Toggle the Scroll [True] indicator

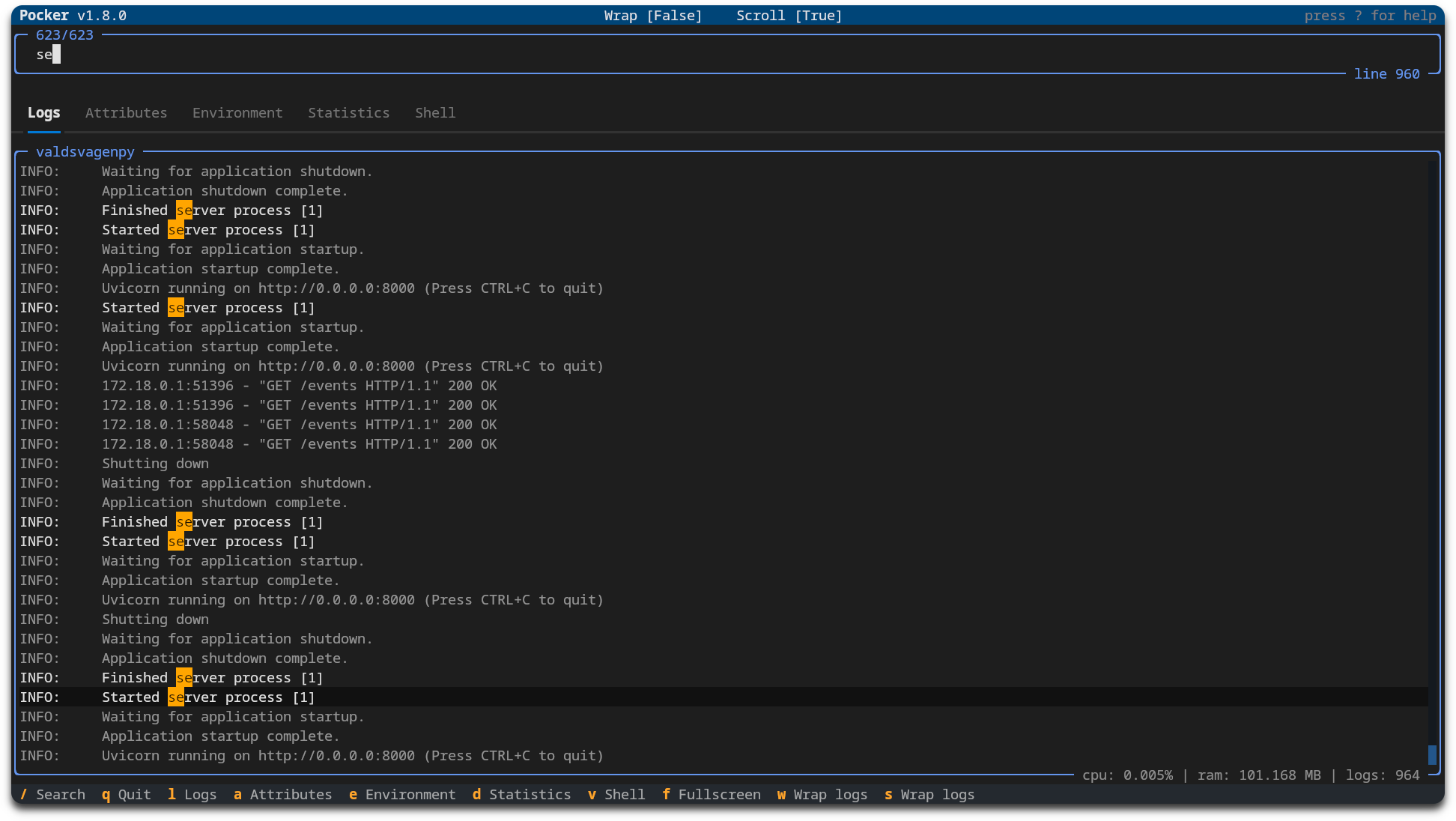coord(789,16)
